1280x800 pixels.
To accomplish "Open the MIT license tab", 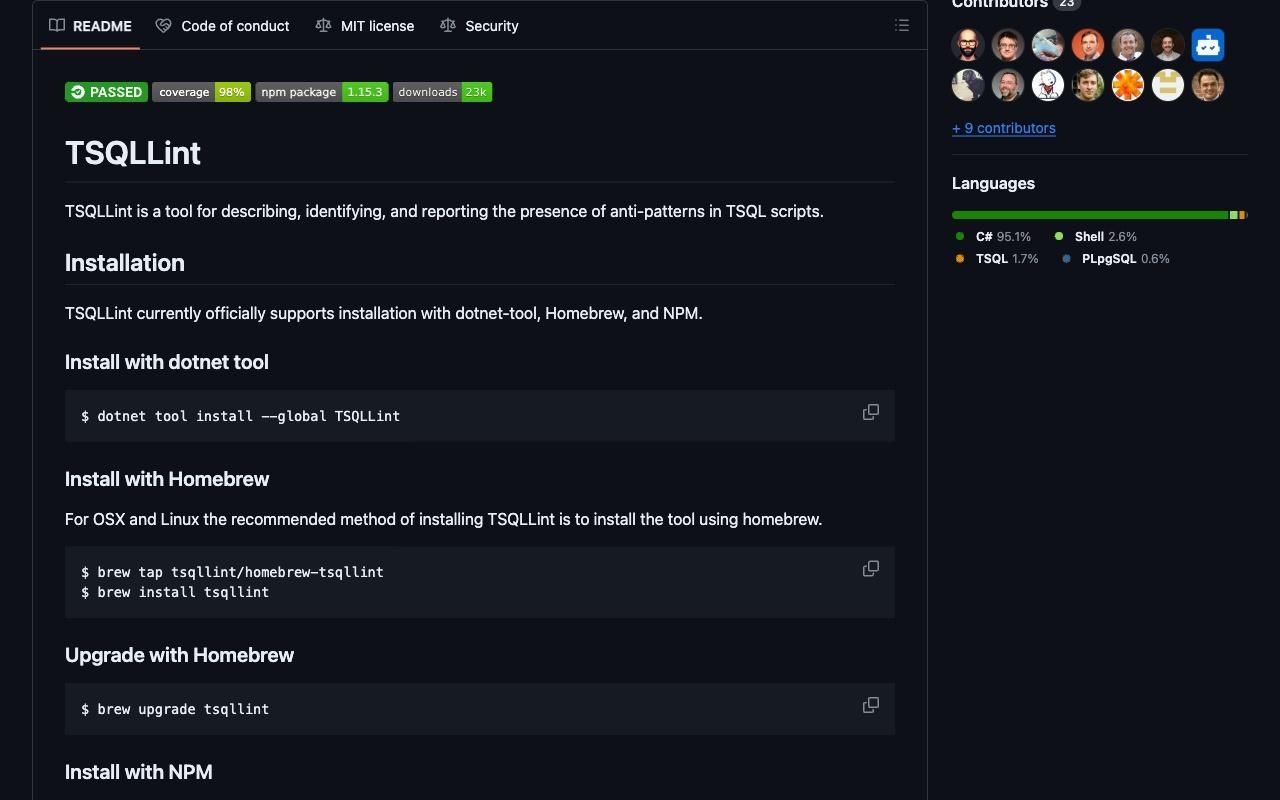I will point(365,26).
